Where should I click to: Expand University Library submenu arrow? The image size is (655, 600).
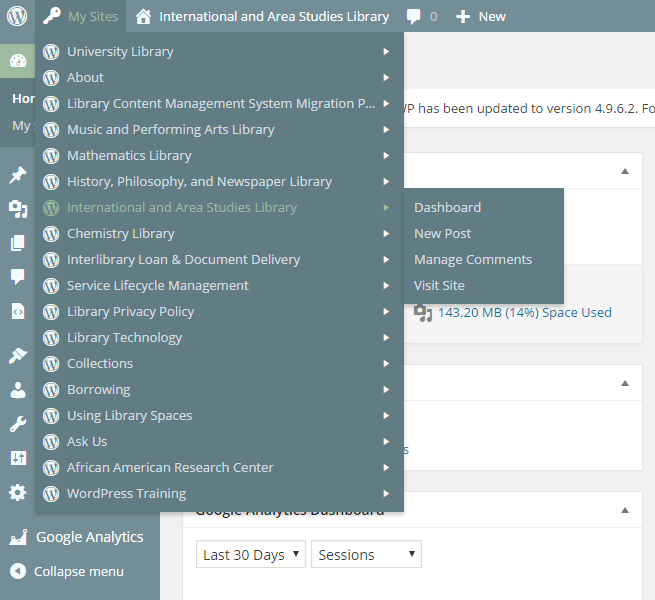point(386,52)
